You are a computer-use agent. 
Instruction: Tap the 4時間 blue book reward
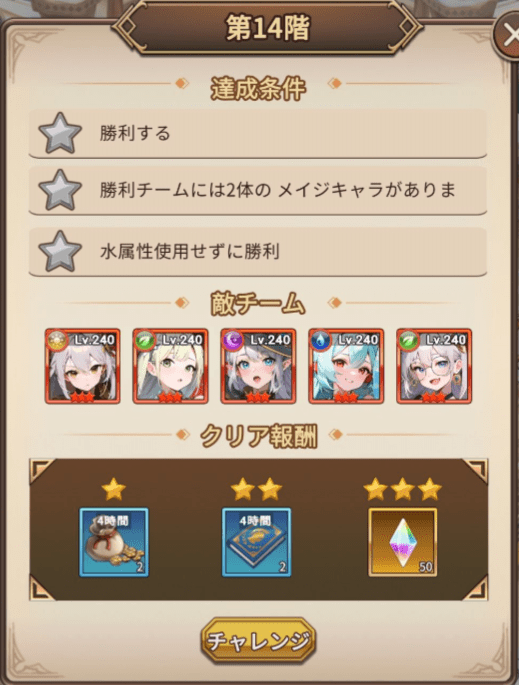pos(256,542)
